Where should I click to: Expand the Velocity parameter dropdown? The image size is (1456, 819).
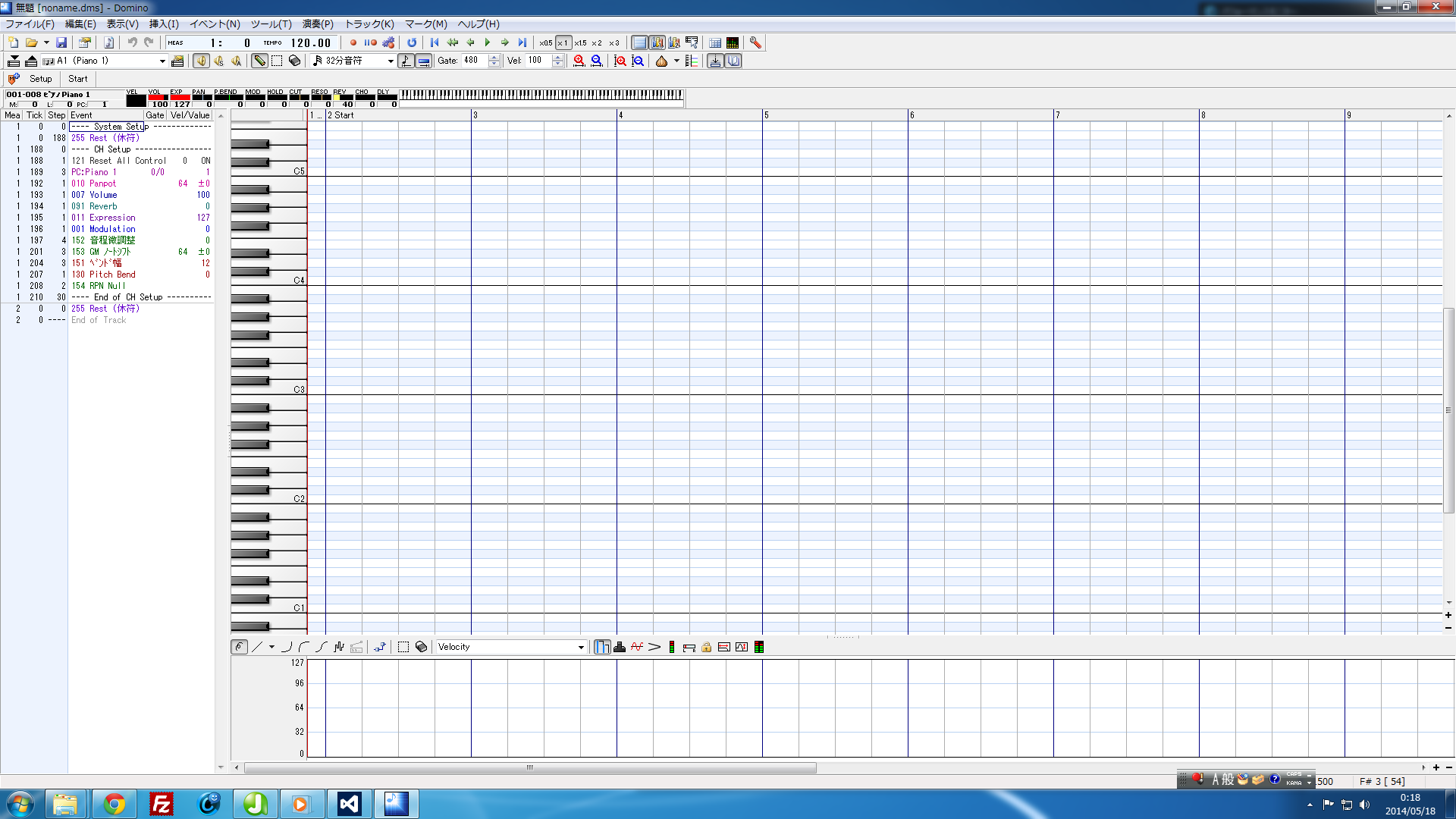point(581,647)
